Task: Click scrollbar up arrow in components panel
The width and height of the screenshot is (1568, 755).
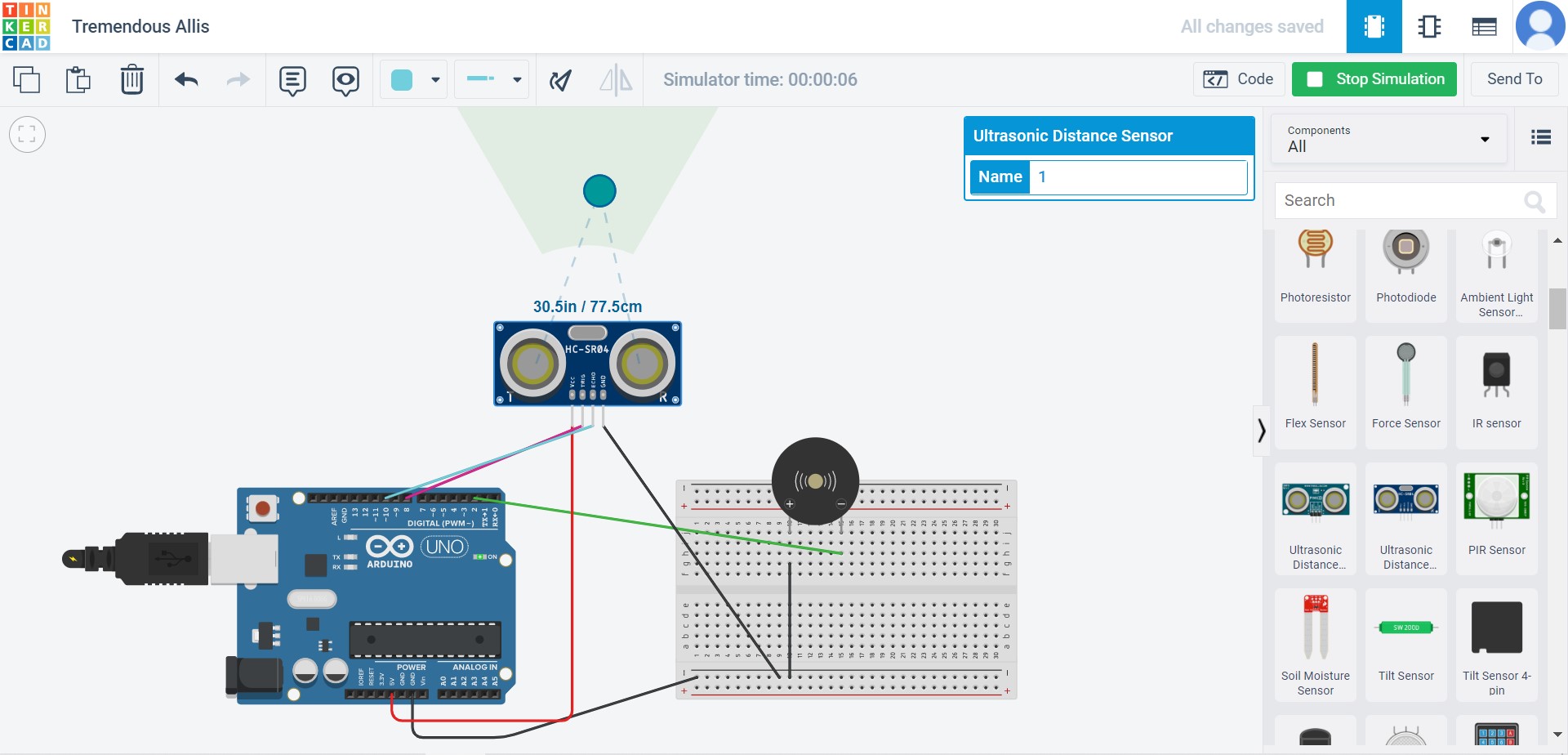Action: [x=1557, y=240]
